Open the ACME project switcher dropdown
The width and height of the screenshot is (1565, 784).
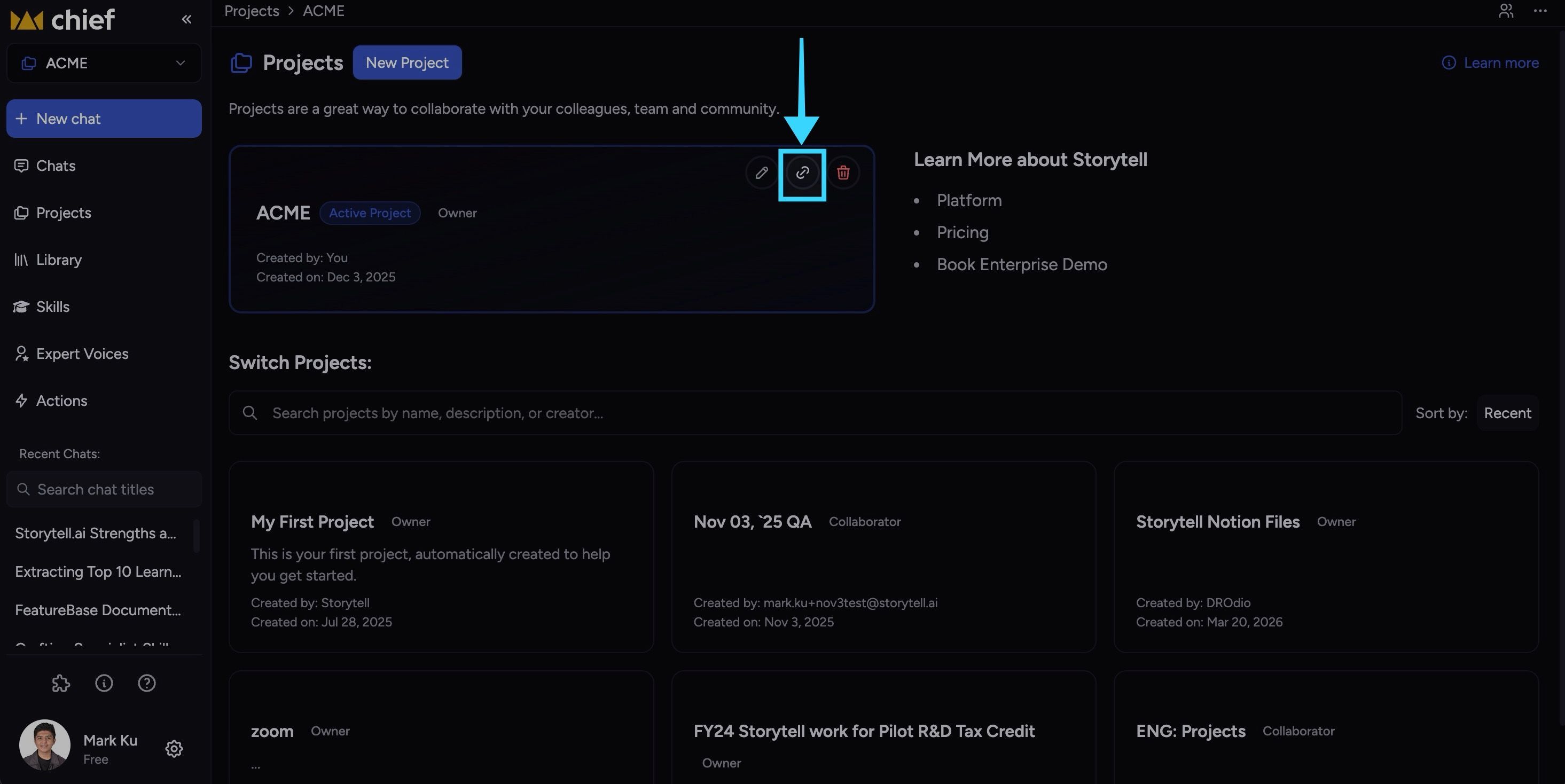tap(104, 63)
